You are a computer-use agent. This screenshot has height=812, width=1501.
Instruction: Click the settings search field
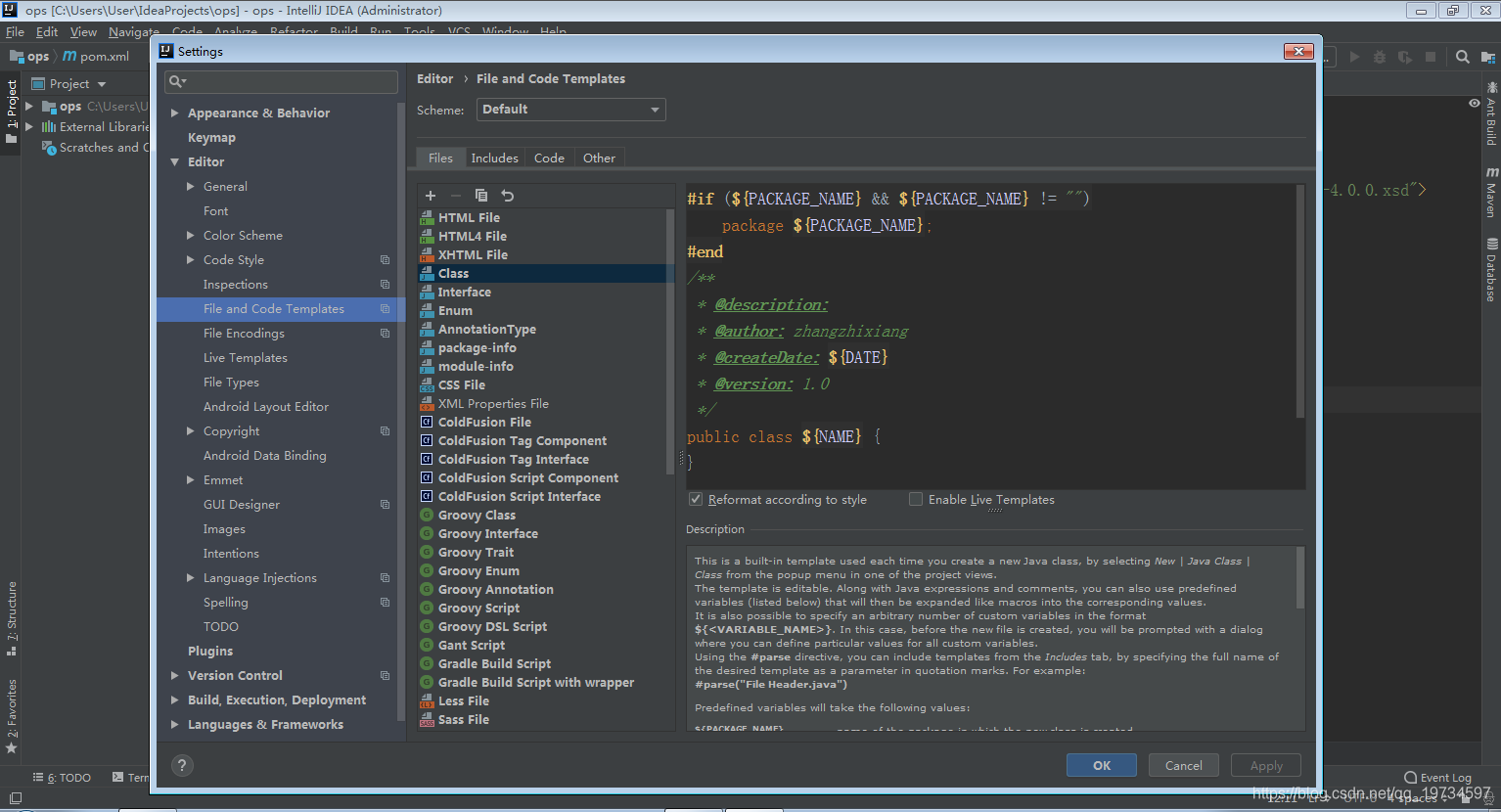coord(282,81)
